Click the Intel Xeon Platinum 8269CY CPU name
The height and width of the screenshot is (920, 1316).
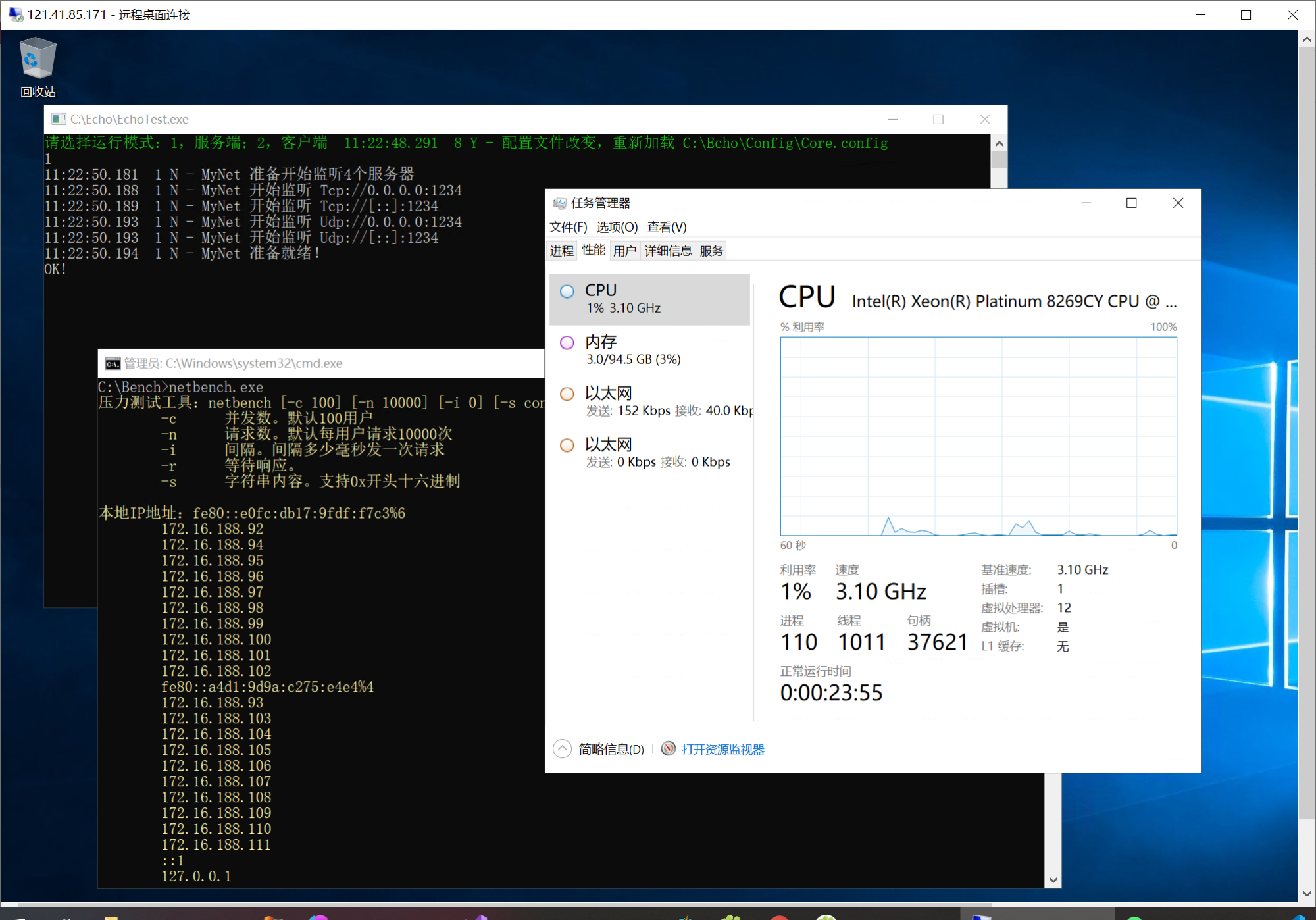tap(1014, 301)
